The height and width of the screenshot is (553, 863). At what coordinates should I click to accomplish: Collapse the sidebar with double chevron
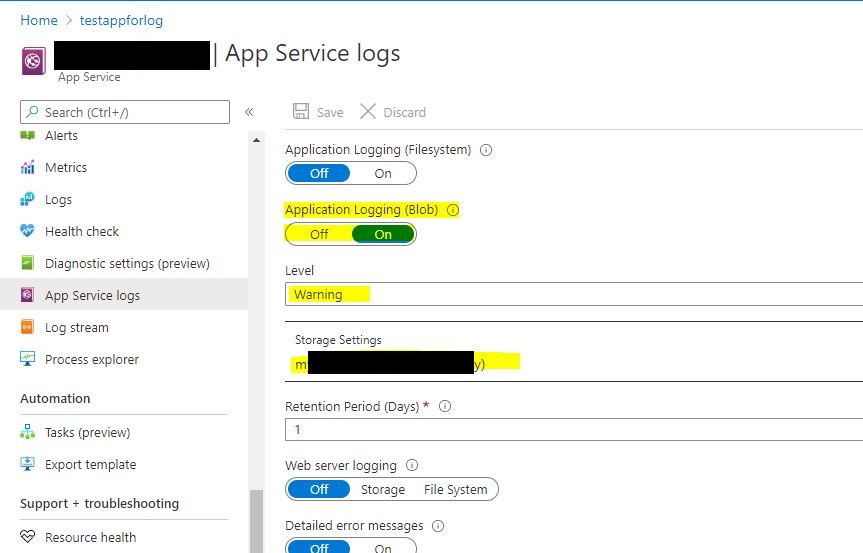tap(249, 112)
